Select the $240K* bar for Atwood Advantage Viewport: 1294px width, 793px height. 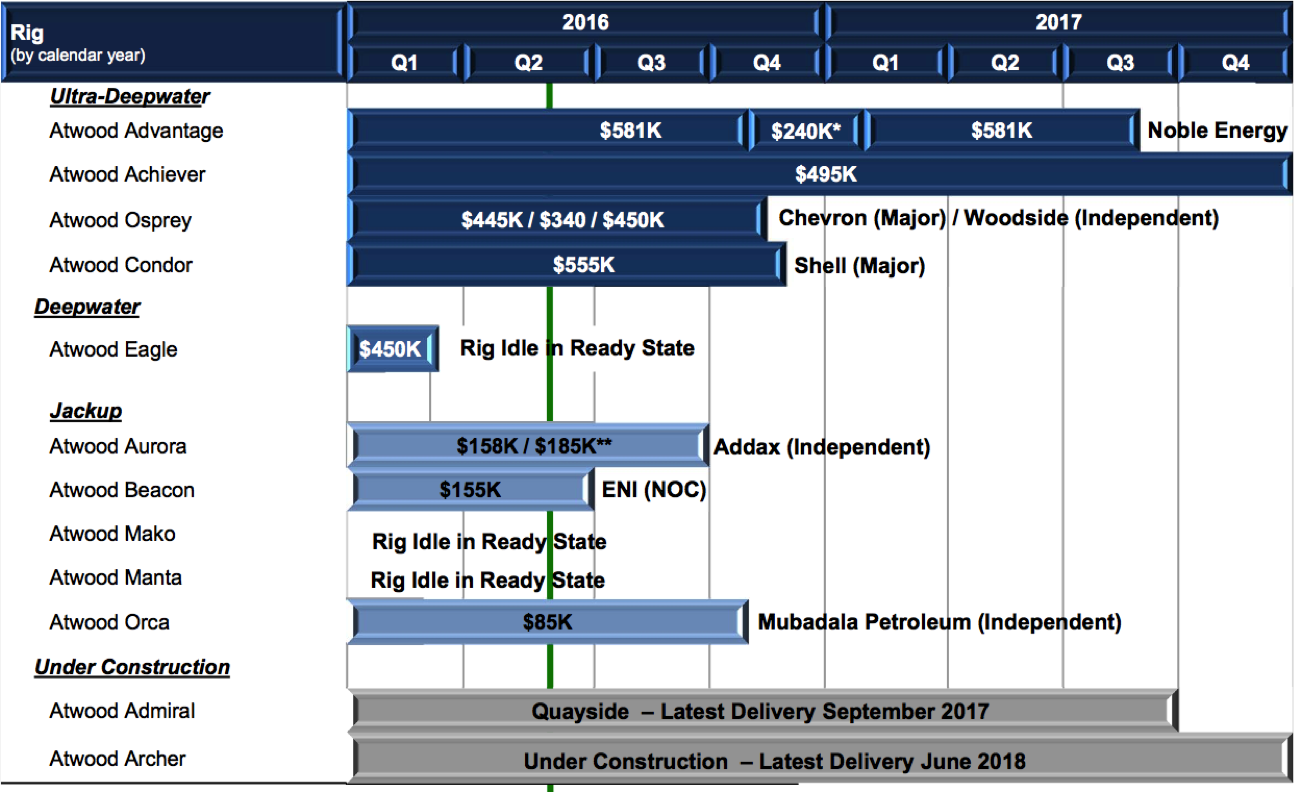tap(805, 131)
